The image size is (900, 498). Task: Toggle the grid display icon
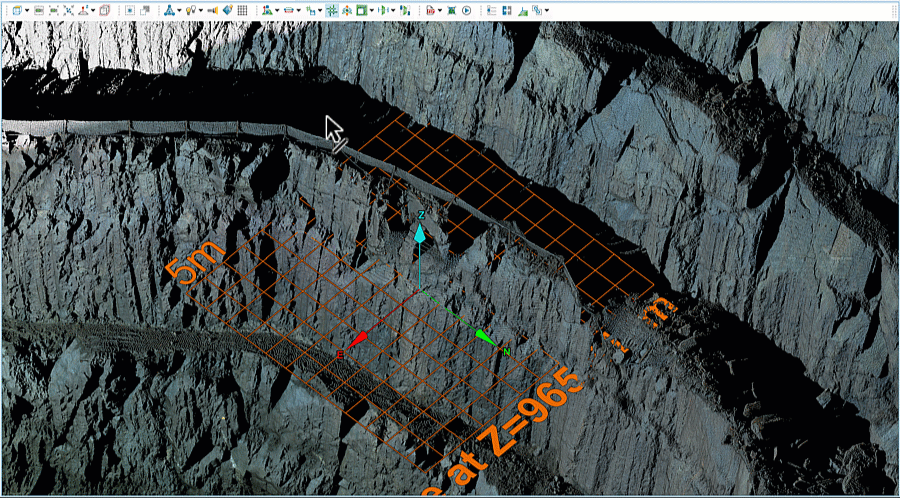point(242,10)
